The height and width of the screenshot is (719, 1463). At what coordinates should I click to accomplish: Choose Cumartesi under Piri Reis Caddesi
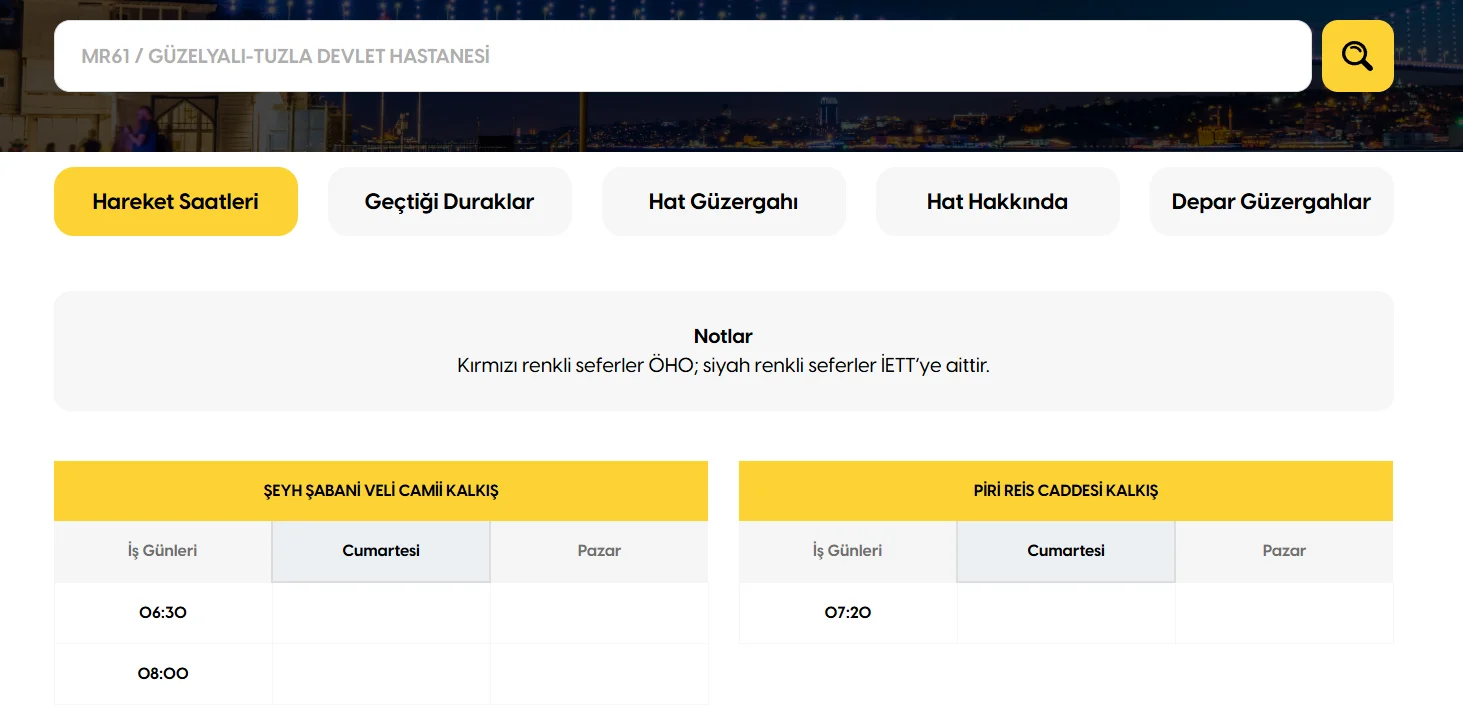click(1066, 551)
